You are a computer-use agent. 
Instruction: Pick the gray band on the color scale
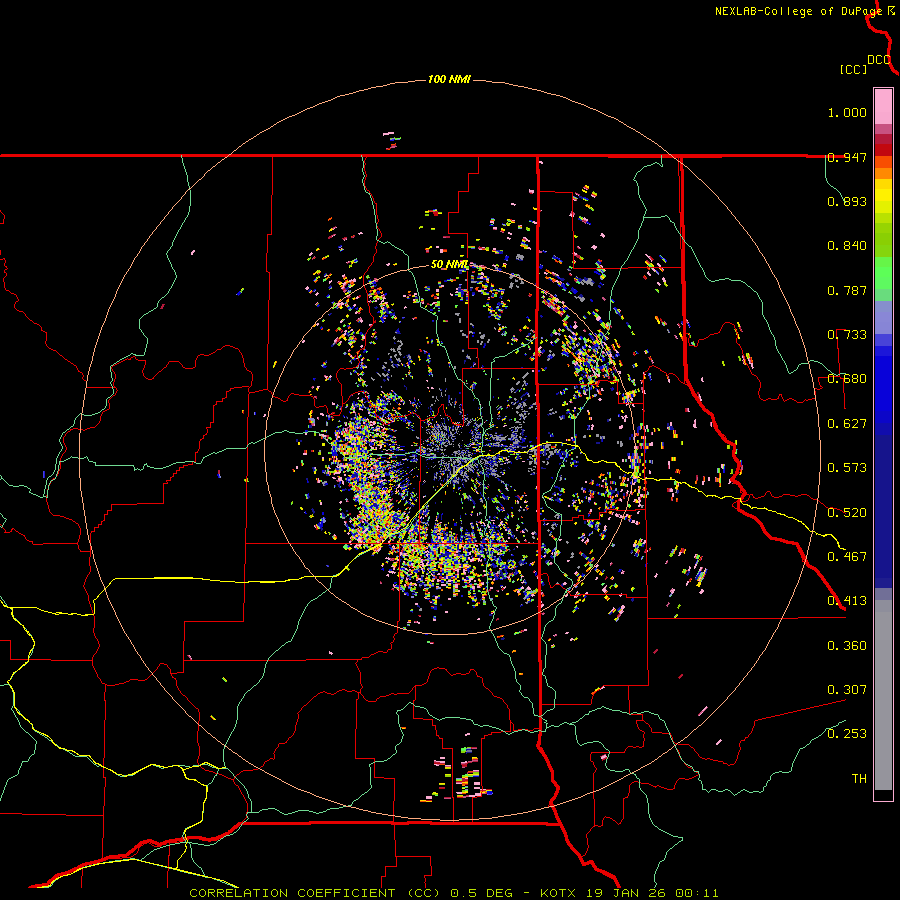click(883, 695)
